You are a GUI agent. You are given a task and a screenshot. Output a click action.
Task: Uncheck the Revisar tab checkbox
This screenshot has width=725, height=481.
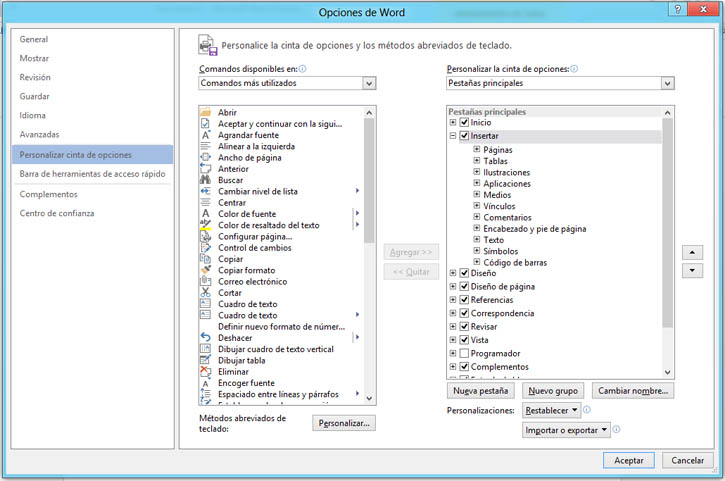(464, 327)
